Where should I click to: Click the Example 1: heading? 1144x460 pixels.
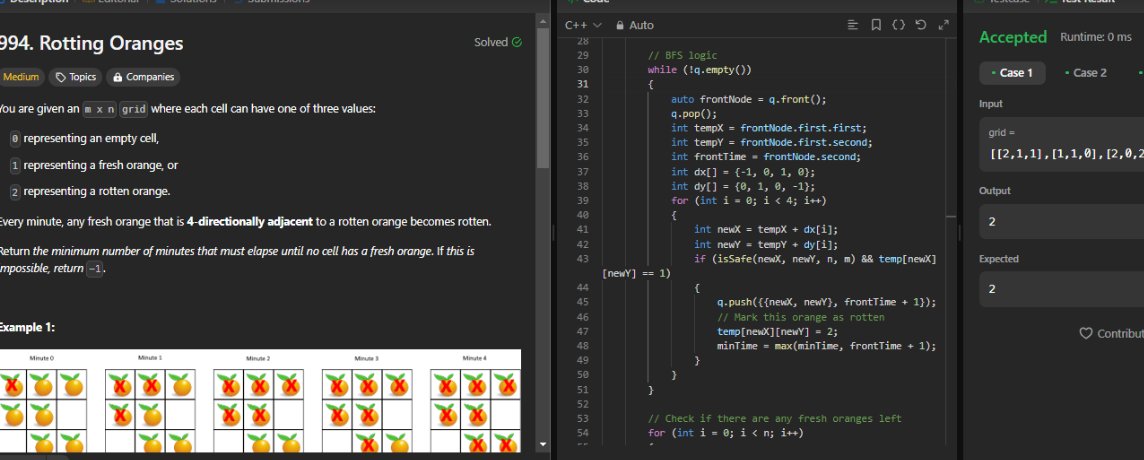pos(27,328)
